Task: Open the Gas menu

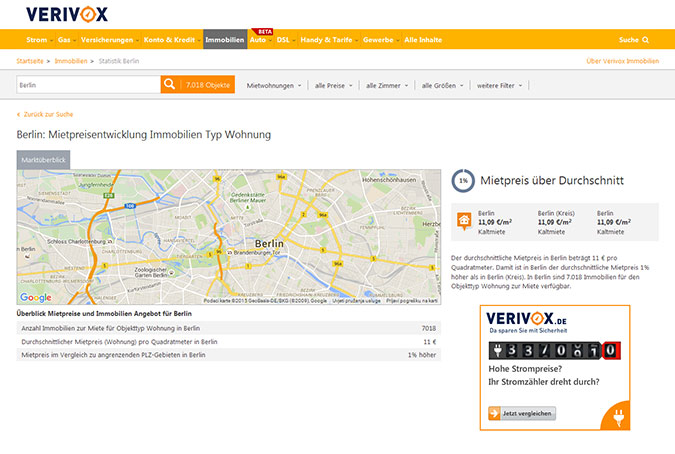Action: coord(66,40)
